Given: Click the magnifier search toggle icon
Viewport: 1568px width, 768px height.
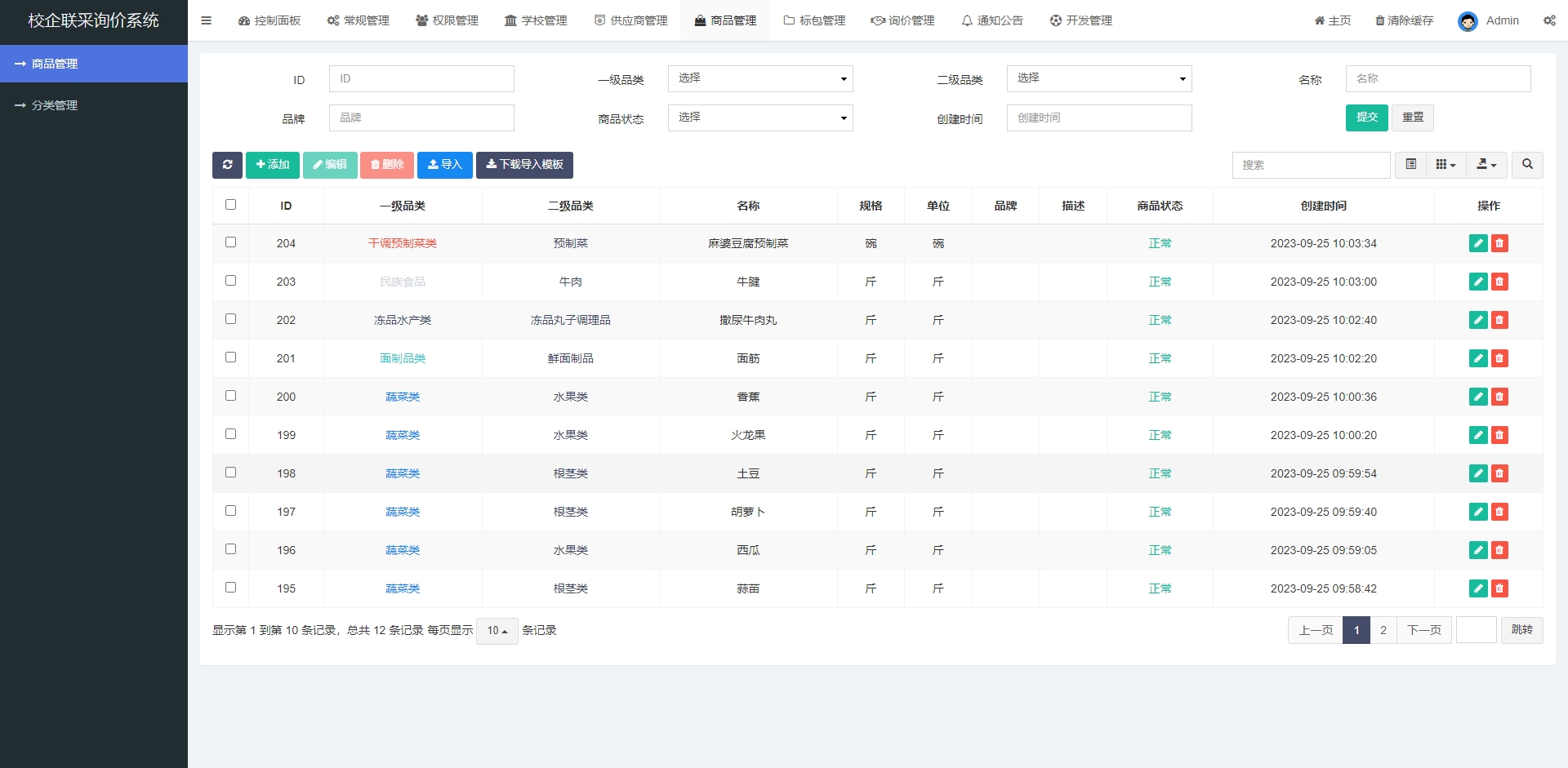Looking at the screenshot, I should coord(1527,165).
